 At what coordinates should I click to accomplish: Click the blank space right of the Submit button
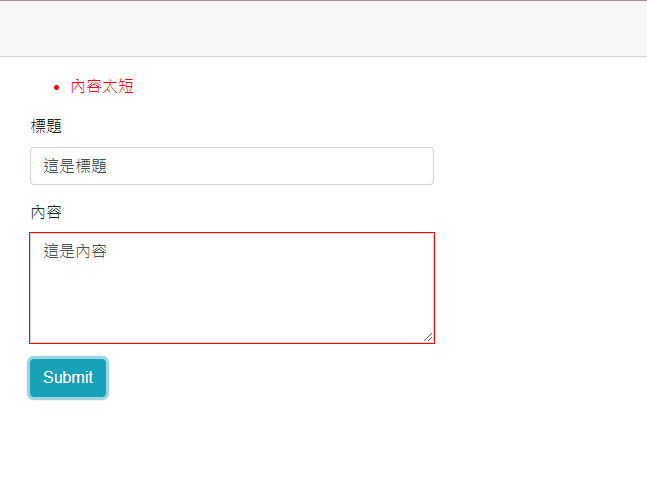pyautogui.click(x=250, y=378)
